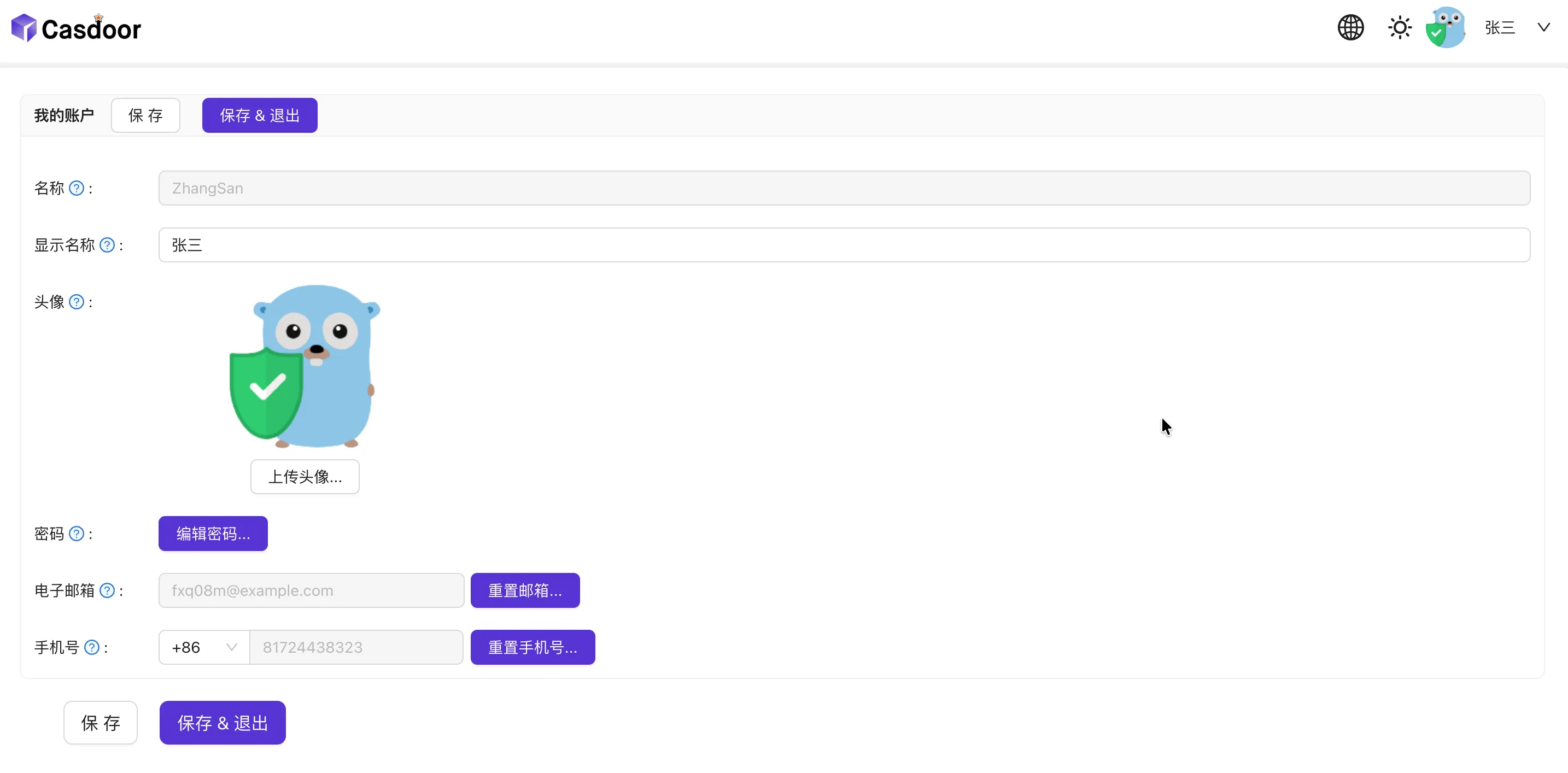Open the +86 country code dropdown
Screen dimensions: 1568x773
[204, 648]
